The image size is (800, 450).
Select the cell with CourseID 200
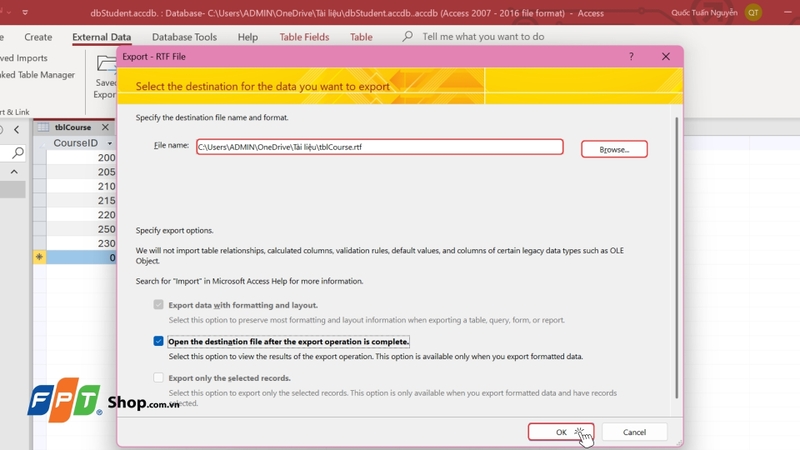pos(82,158)
